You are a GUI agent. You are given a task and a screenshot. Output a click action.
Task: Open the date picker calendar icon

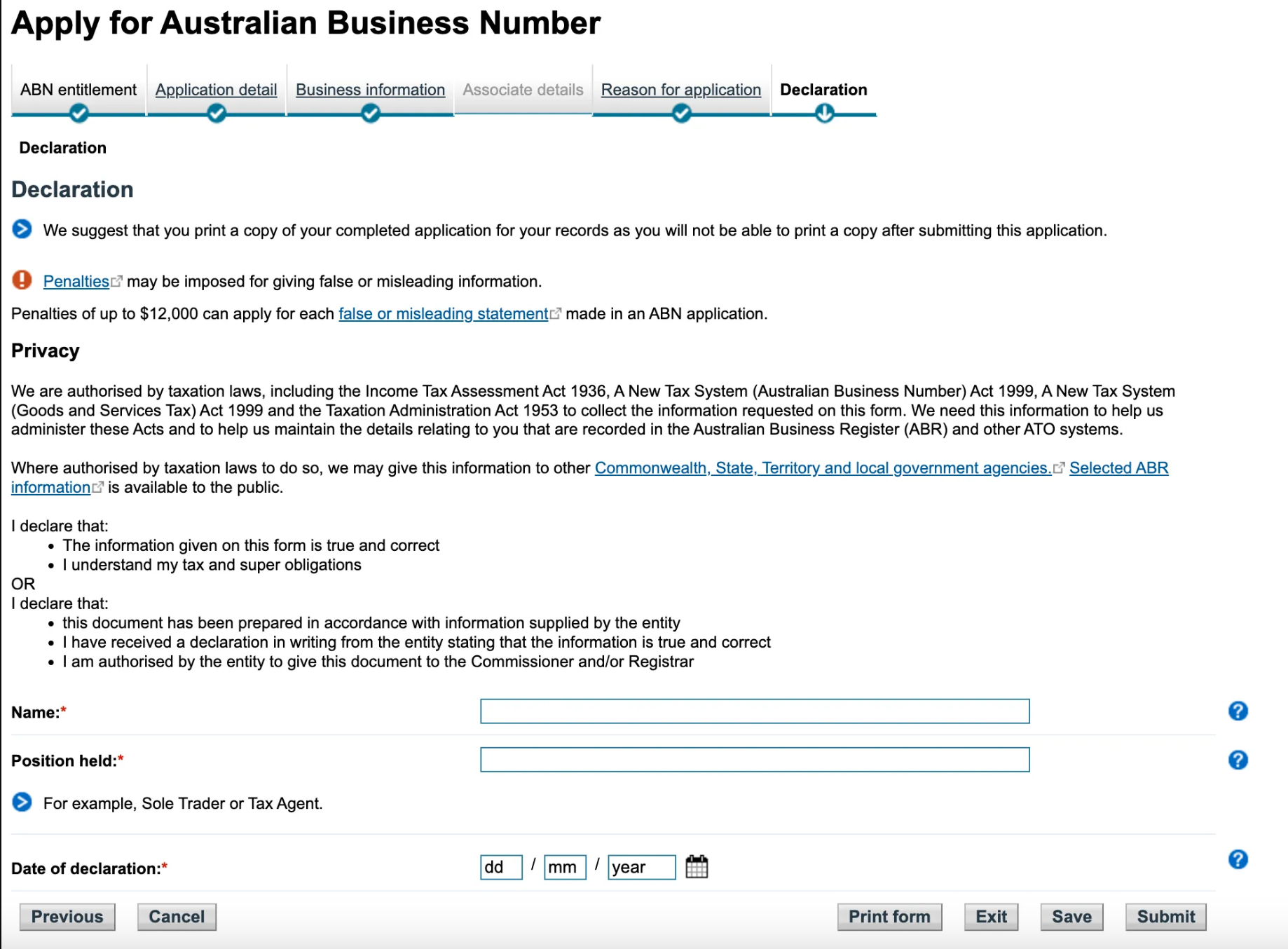coord(697,867)
